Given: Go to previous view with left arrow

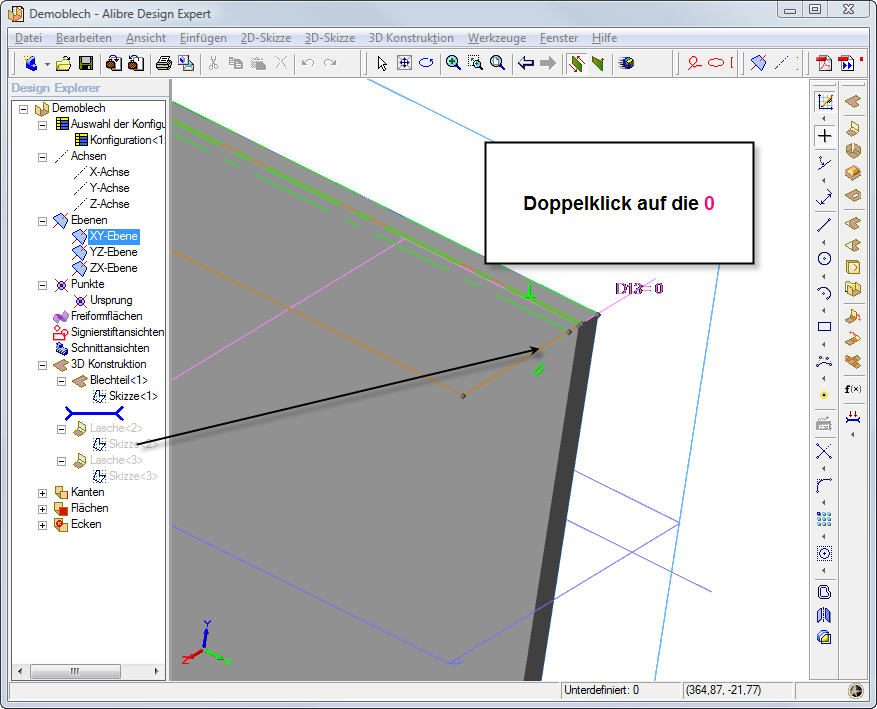Looking at the screenshot, I should (526, 63).
